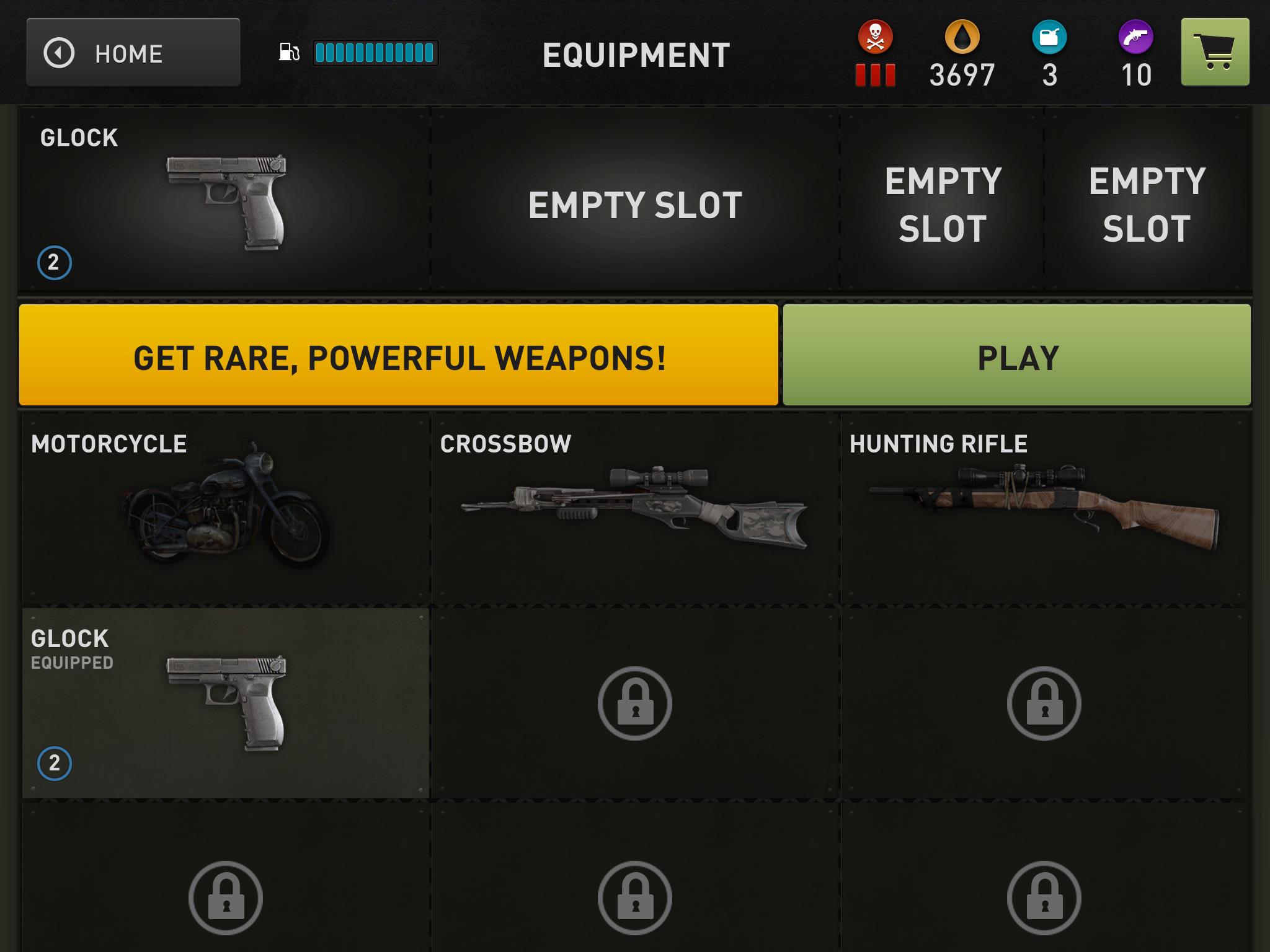This screenshot has height=952, width=1270.
Task: Tap the teal gas can icon
Action: [x=1049, y=37]
